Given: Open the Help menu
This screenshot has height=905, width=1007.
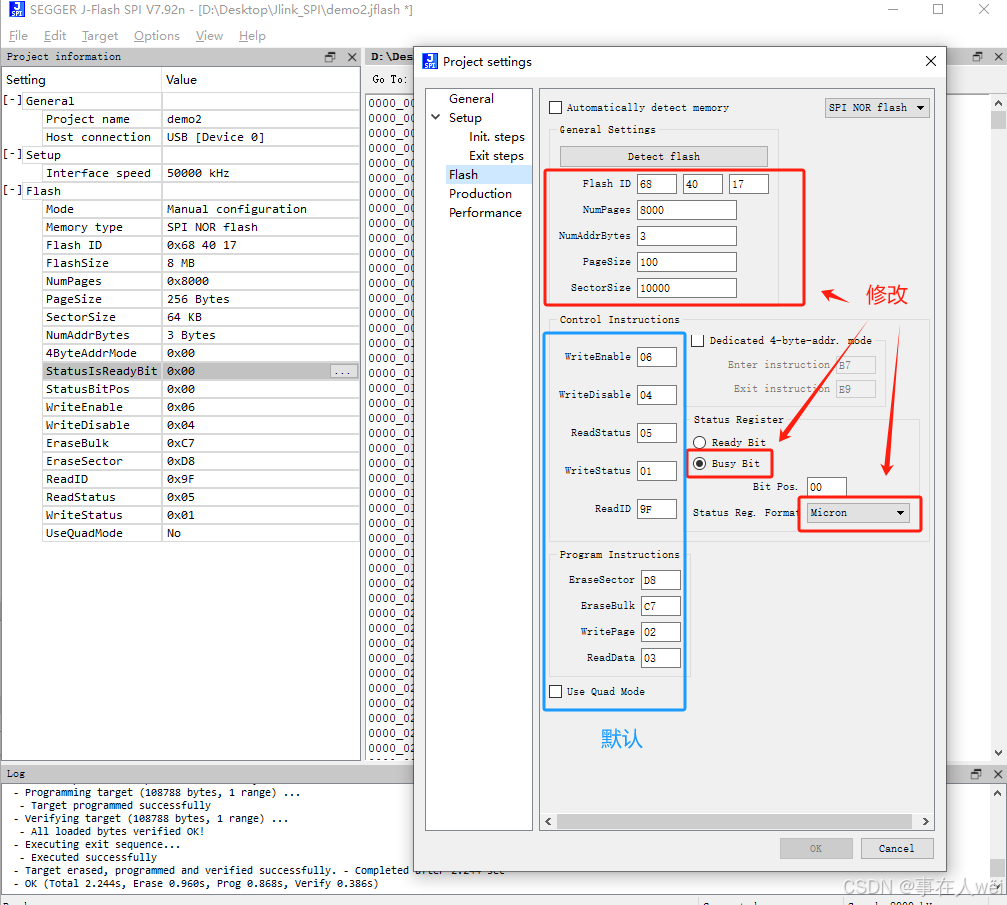Looking at the screenshot, I should (x=252, y=35).
